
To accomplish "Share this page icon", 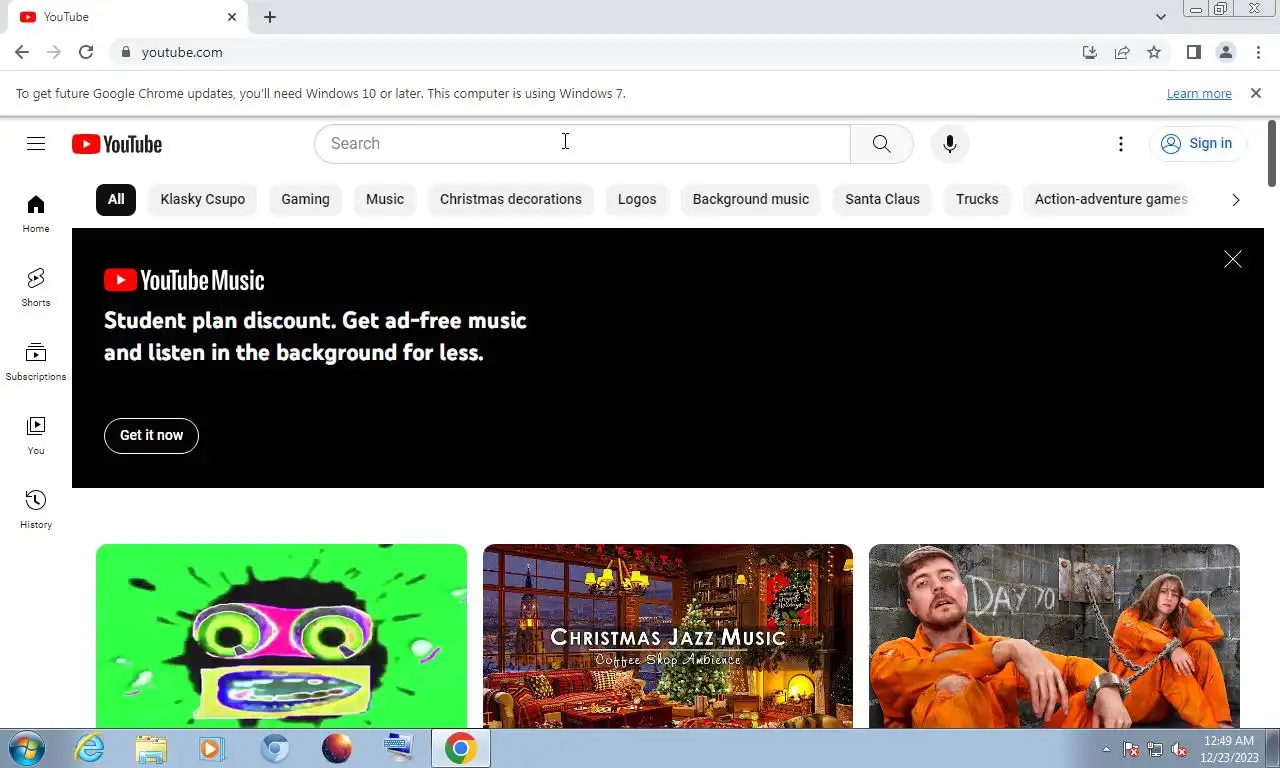I will click(x=1122, y=52).
